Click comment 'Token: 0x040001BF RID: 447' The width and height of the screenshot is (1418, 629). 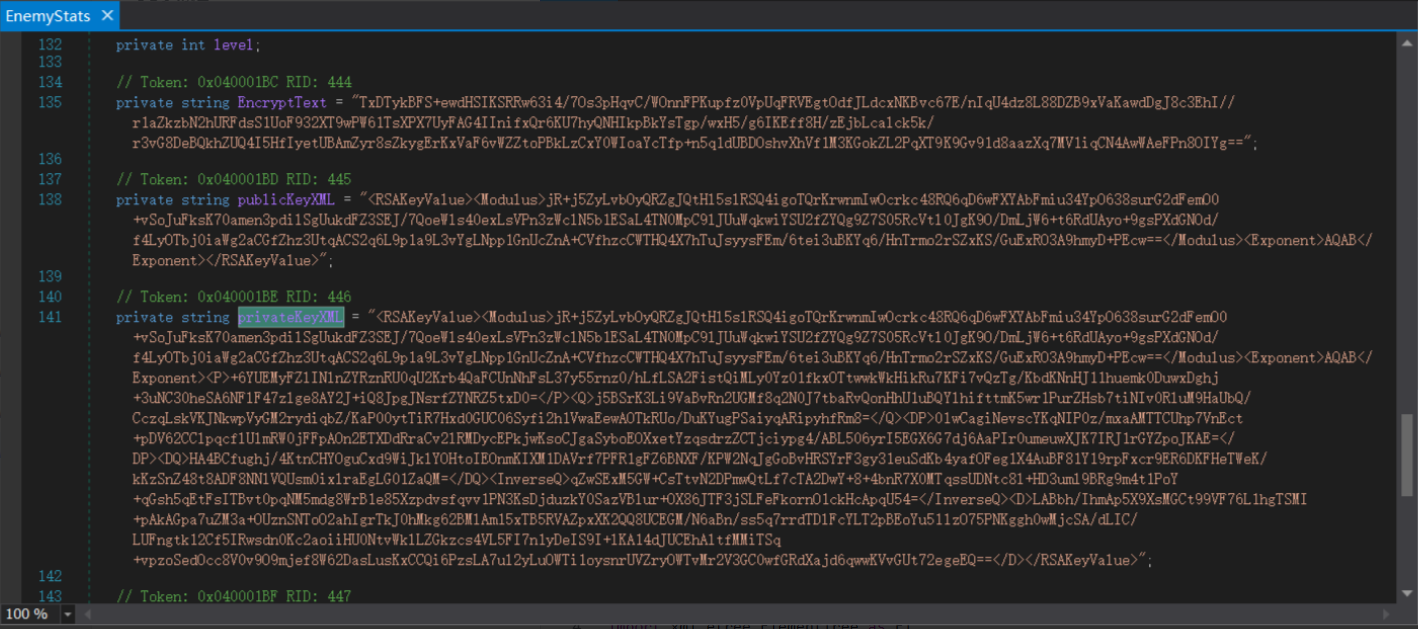click(x=234, y=596)
